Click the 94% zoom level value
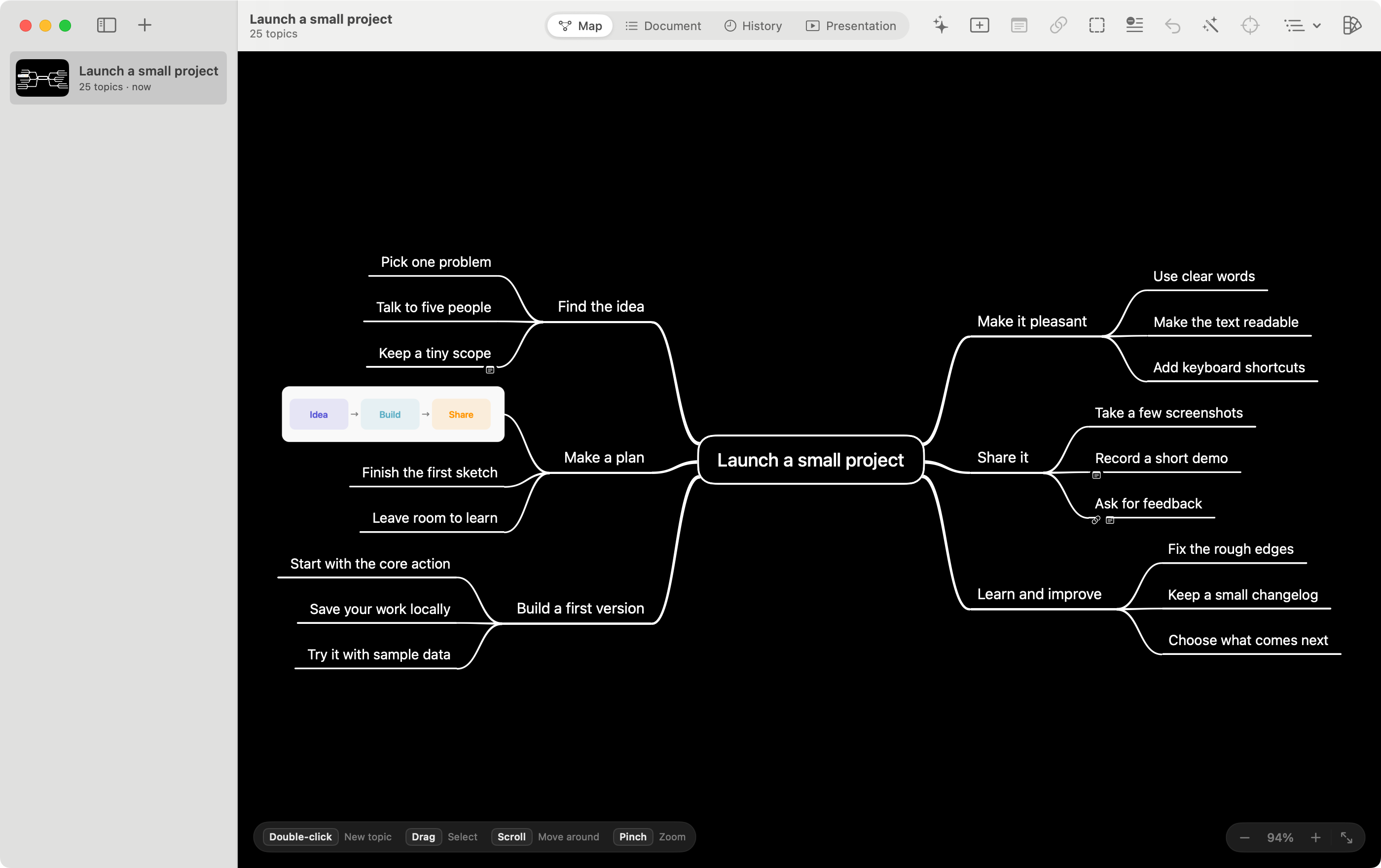Screen dimensions: 1381x868 tap(1280, 837)
